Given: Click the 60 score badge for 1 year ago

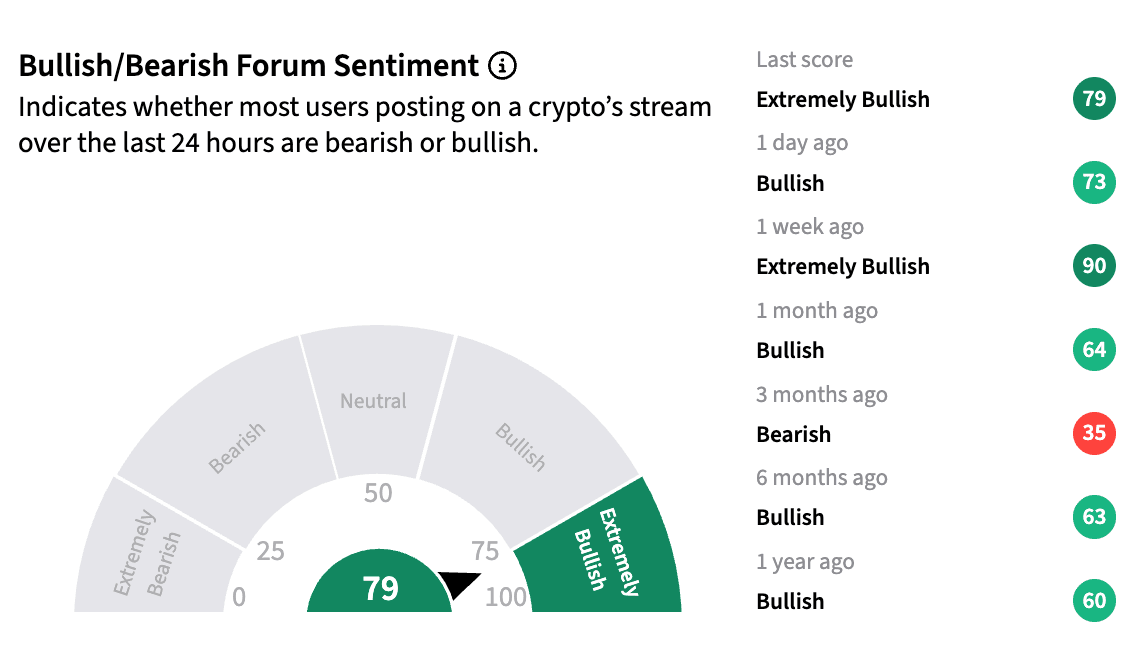Looking at the screenshot, I should click(1094, 600).
